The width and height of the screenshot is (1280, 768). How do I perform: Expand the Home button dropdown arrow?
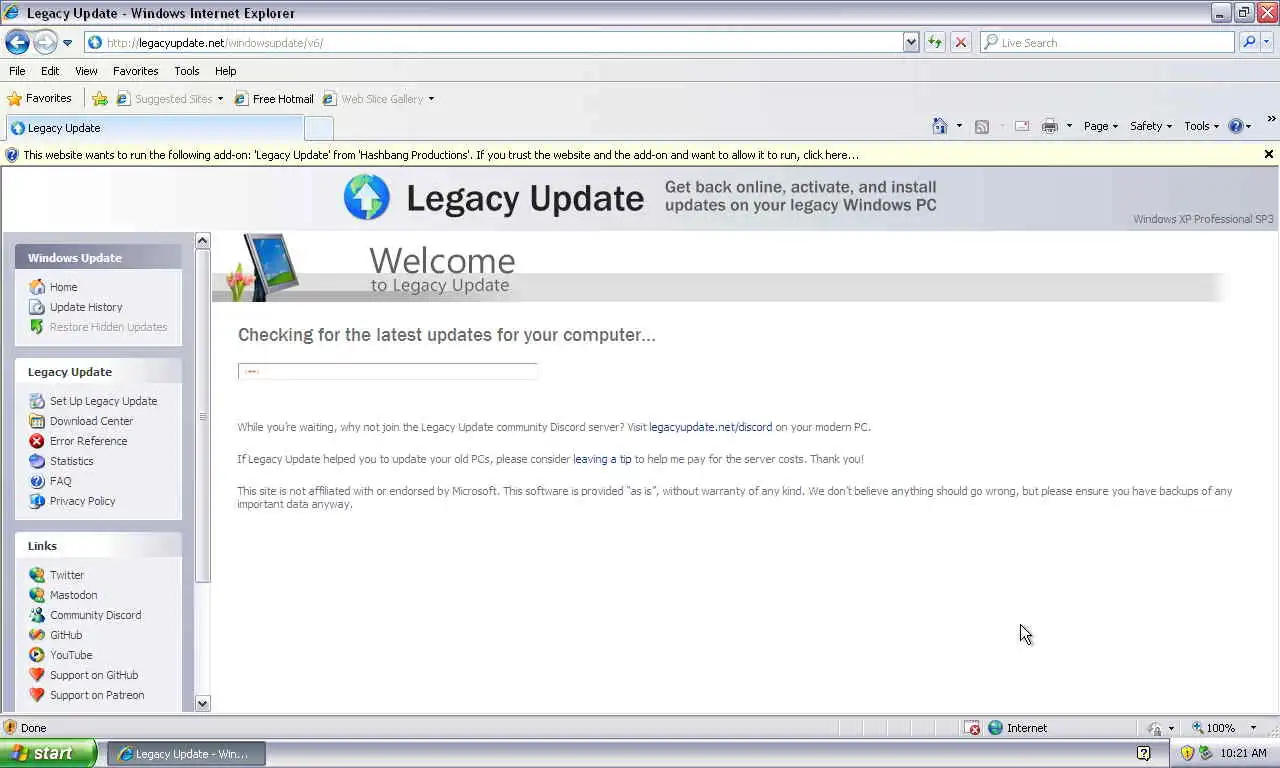tap(959, 126)
